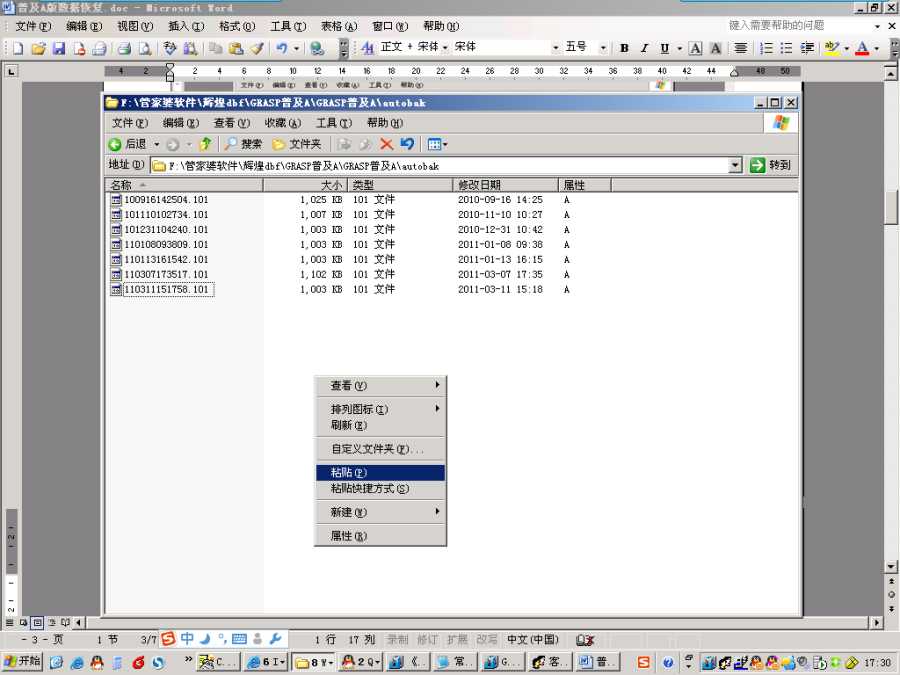Screen dimensions: 900x675
Task: Click the 开始 Start button
Action: (23, 661)
